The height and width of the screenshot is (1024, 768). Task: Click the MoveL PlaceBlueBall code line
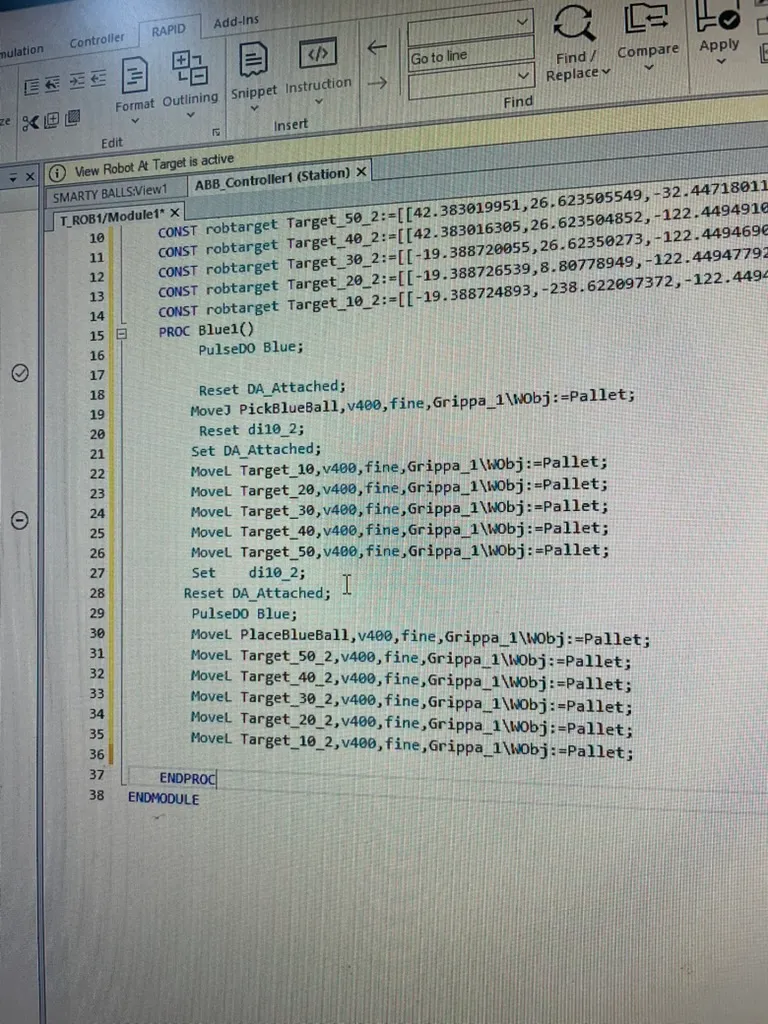tap(420, 637)
